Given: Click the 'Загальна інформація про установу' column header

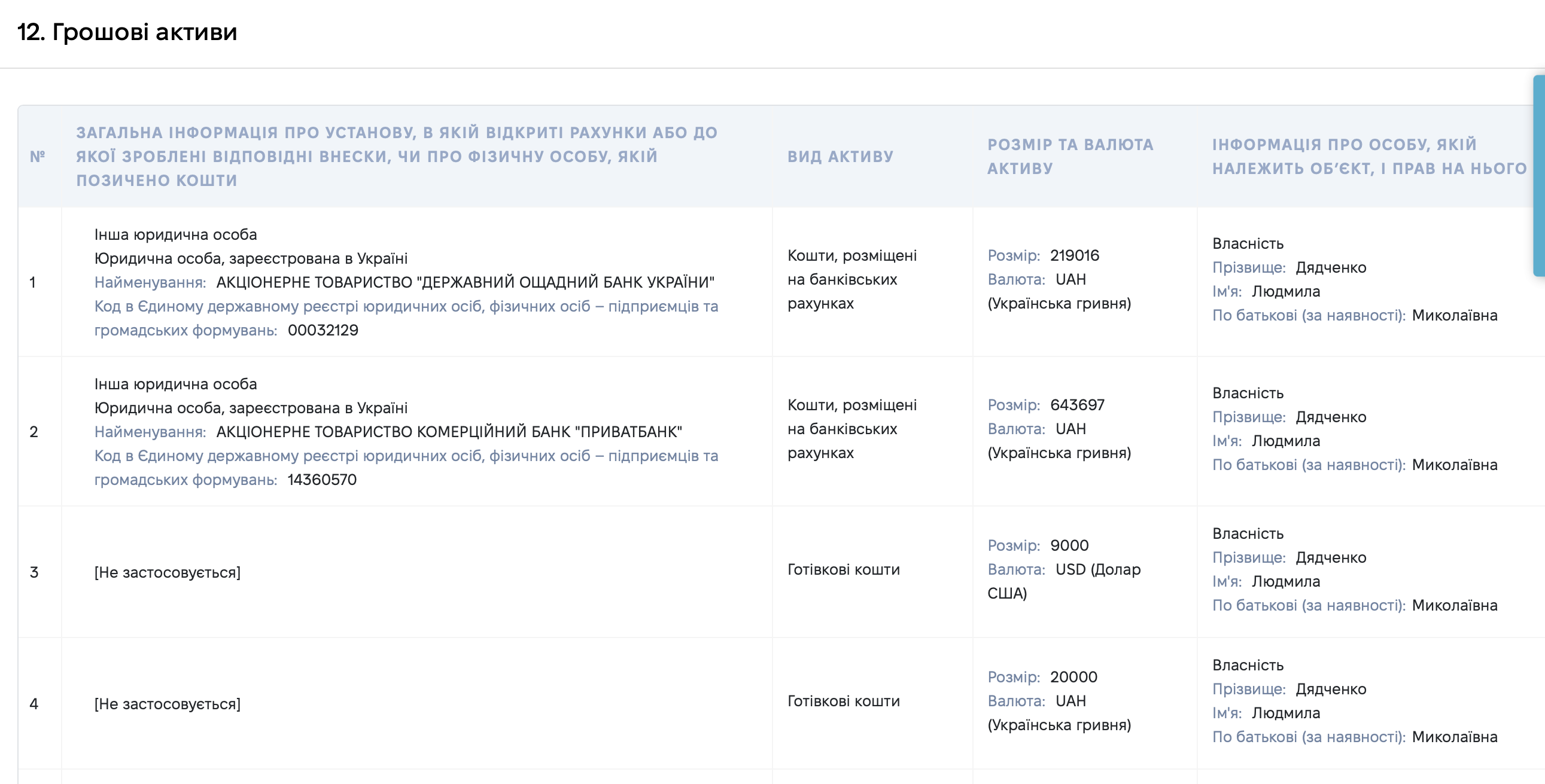Looking at the screenshot, I should (x=397, y=157).
